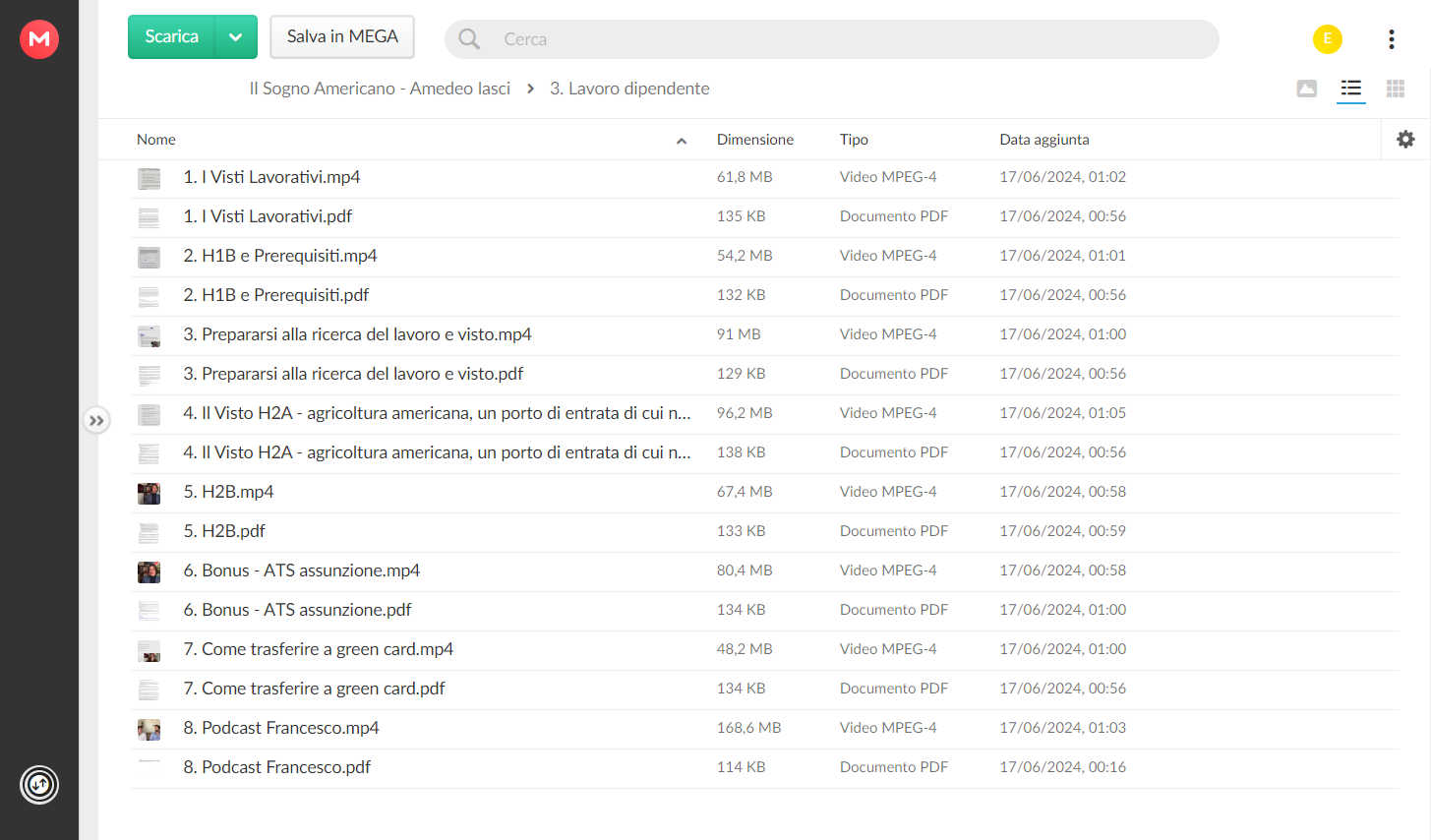This screenshot has height=840, width=1431.
Task: Select file 2. H1B e Prerequisiti.mp4
Action: [765, 257]
